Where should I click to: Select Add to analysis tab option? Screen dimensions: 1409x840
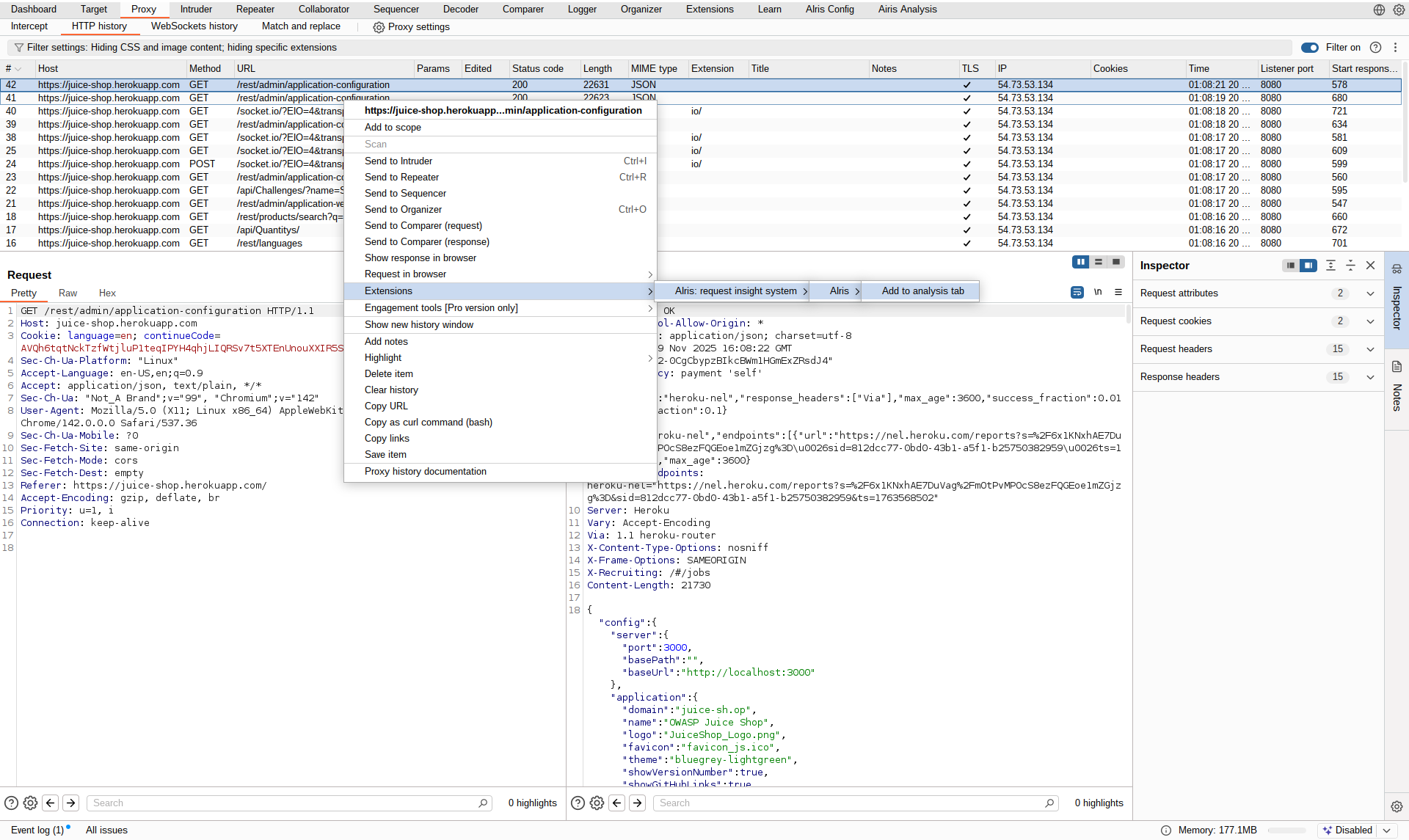pos(922,291)
